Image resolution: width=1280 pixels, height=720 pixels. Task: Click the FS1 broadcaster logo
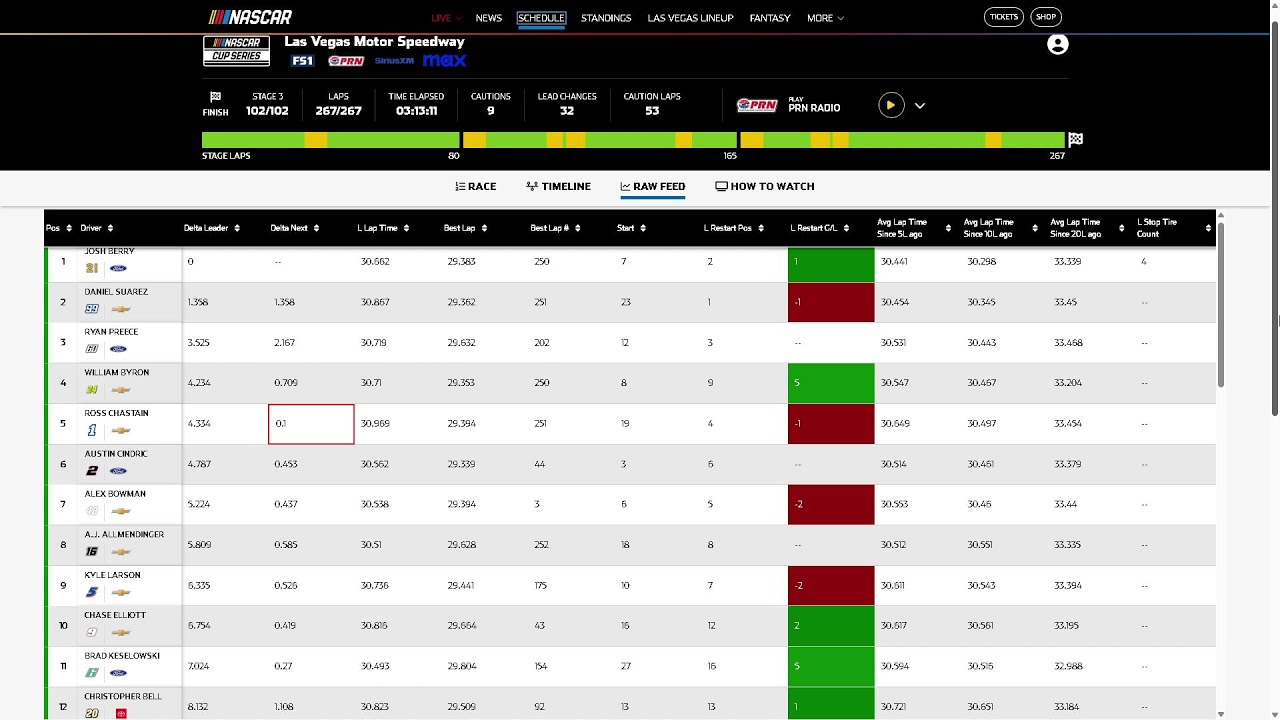[302, 61]
